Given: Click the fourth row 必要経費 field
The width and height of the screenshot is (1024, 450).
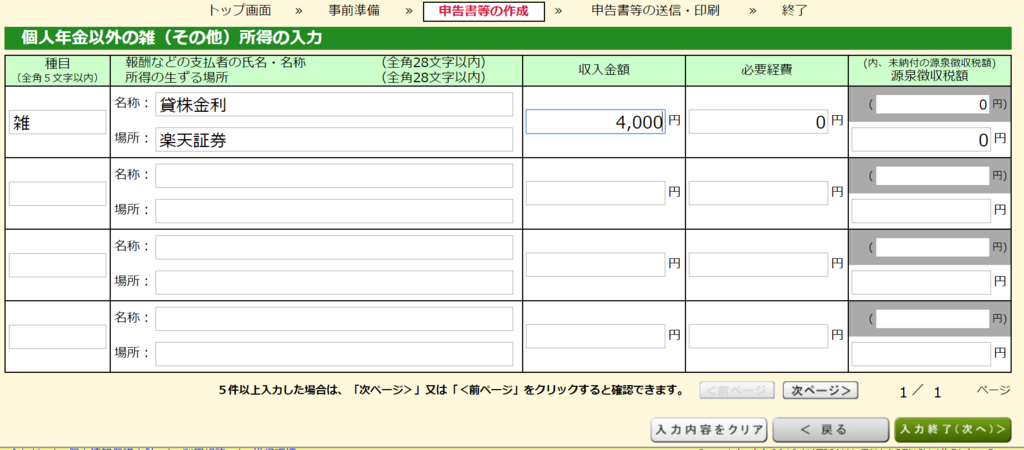Looking at the screenshot, I should (758, 336).
